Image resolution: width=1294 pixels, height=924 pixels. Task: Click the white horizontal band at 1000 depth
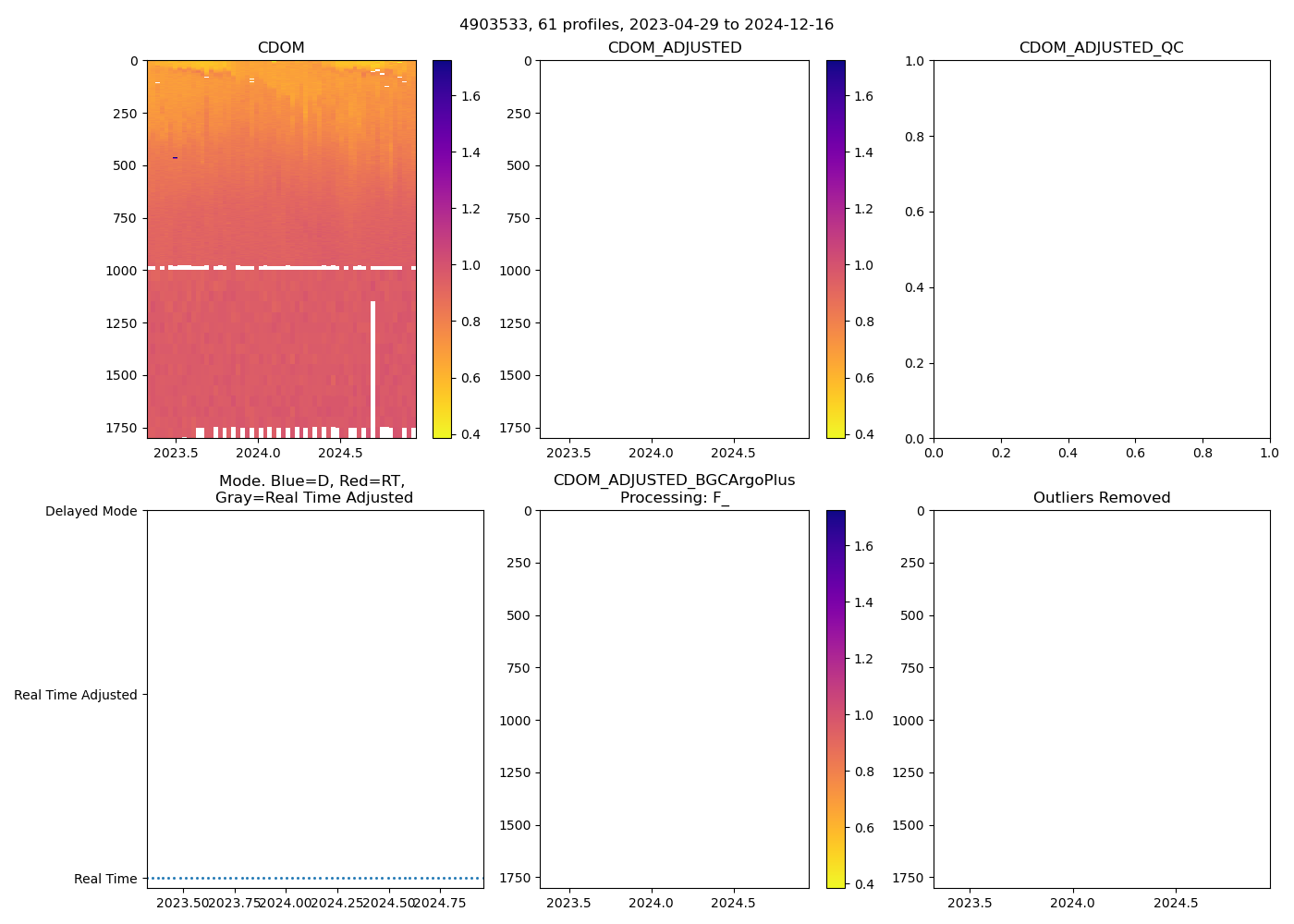pyautogui.click(x=277, y=268)
